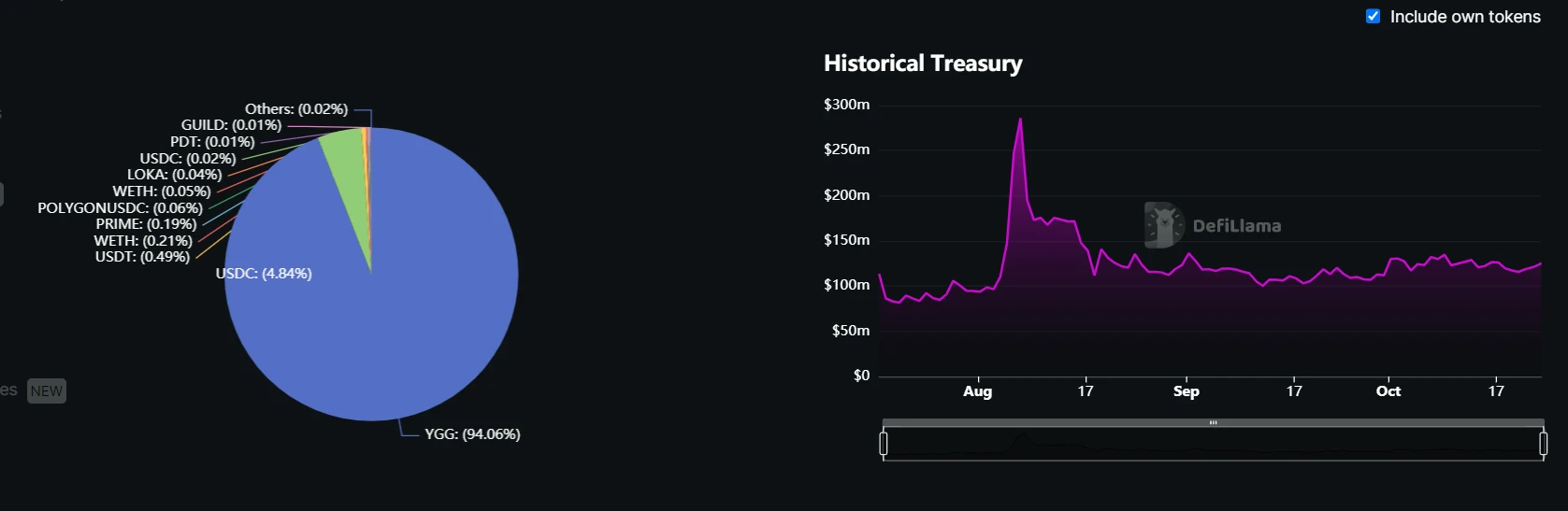Click the Sep marker on the x-axis
This screenshot has width=1568, height=511.
pos(1186,391)
